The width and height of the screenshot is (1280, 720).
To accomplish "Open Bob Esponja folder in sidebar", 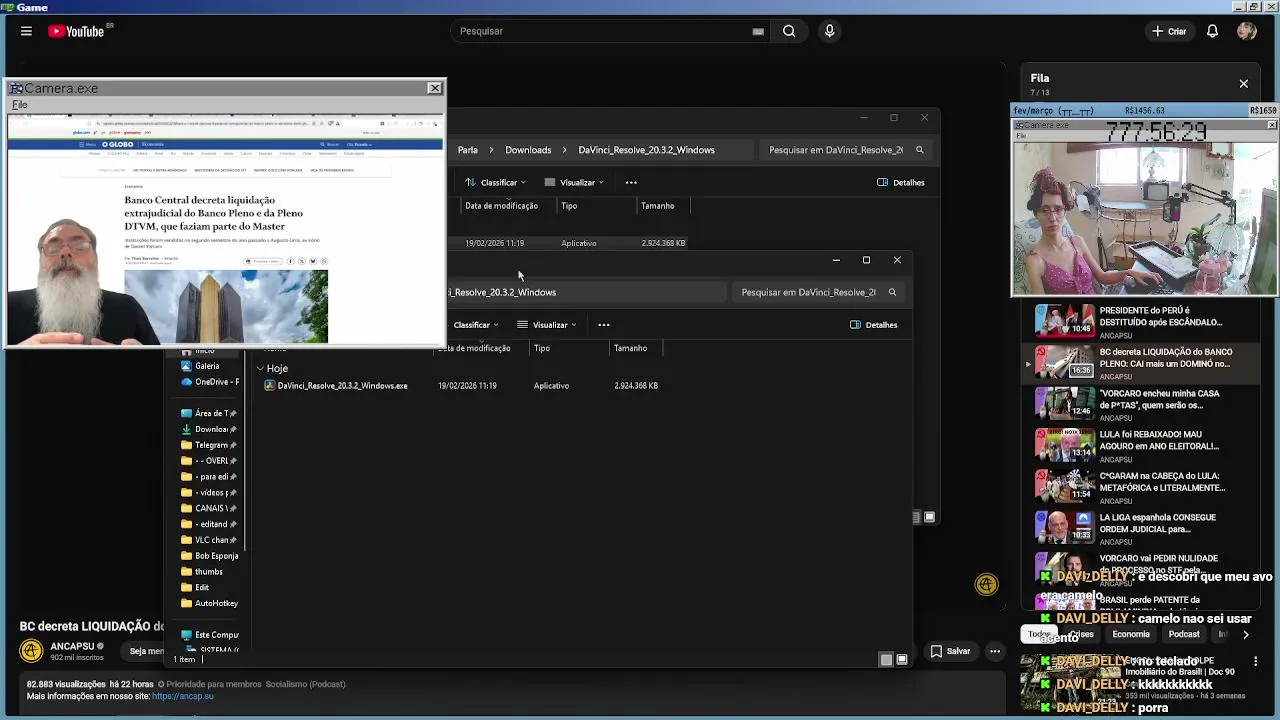I will (x=210, y=556).
